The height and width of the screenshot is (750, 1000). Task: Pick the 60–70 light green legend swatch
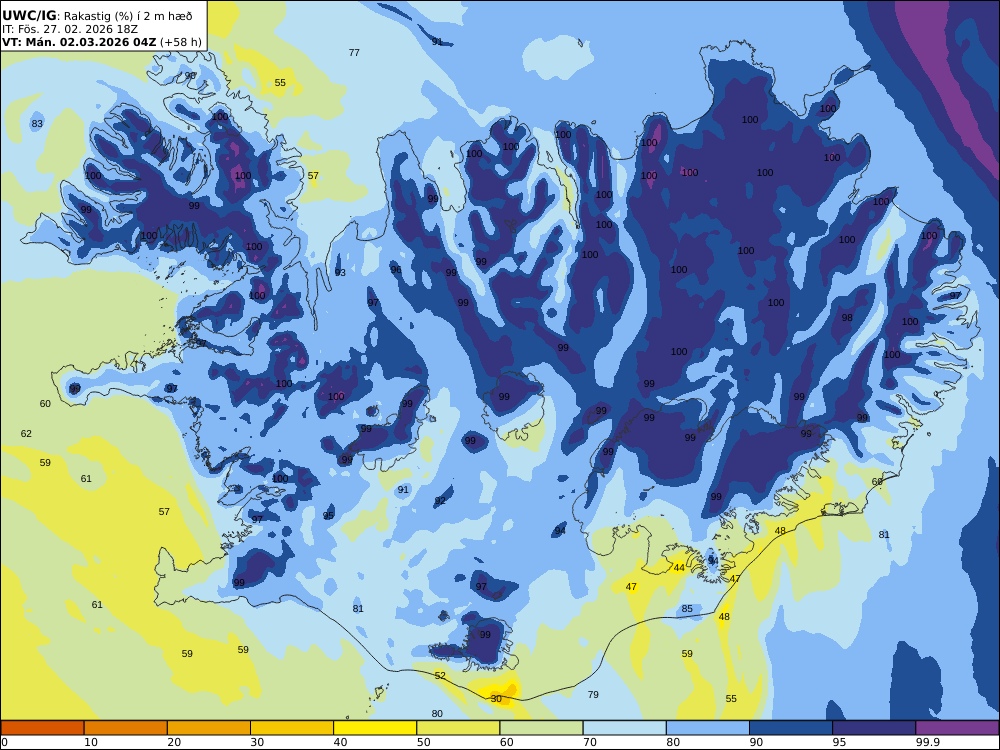[x=541, y=728]
